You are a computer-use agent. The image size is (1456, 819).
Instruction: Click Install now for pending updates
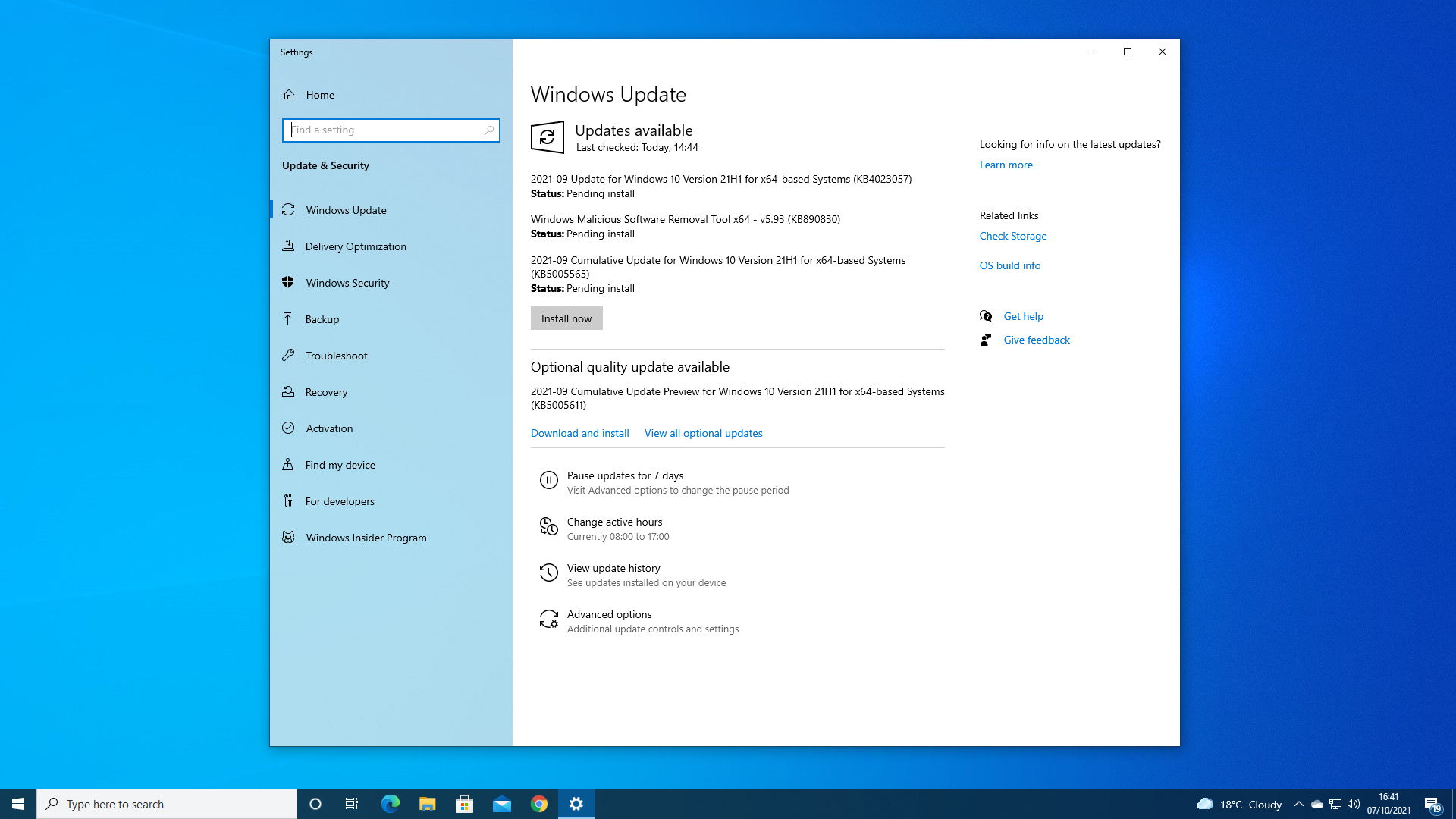566,318
